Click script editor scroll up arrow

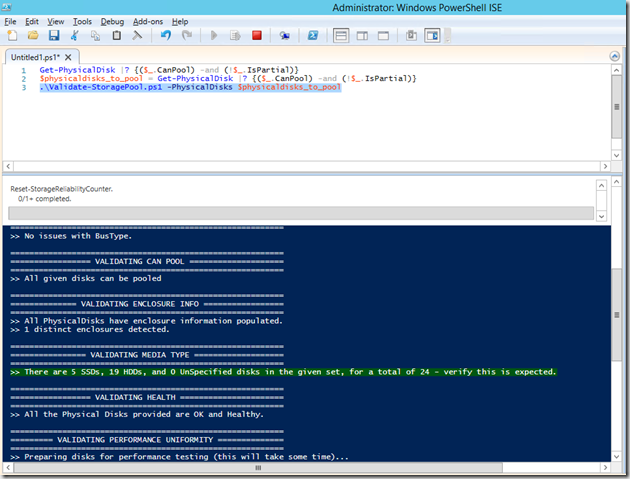[616, 70]
